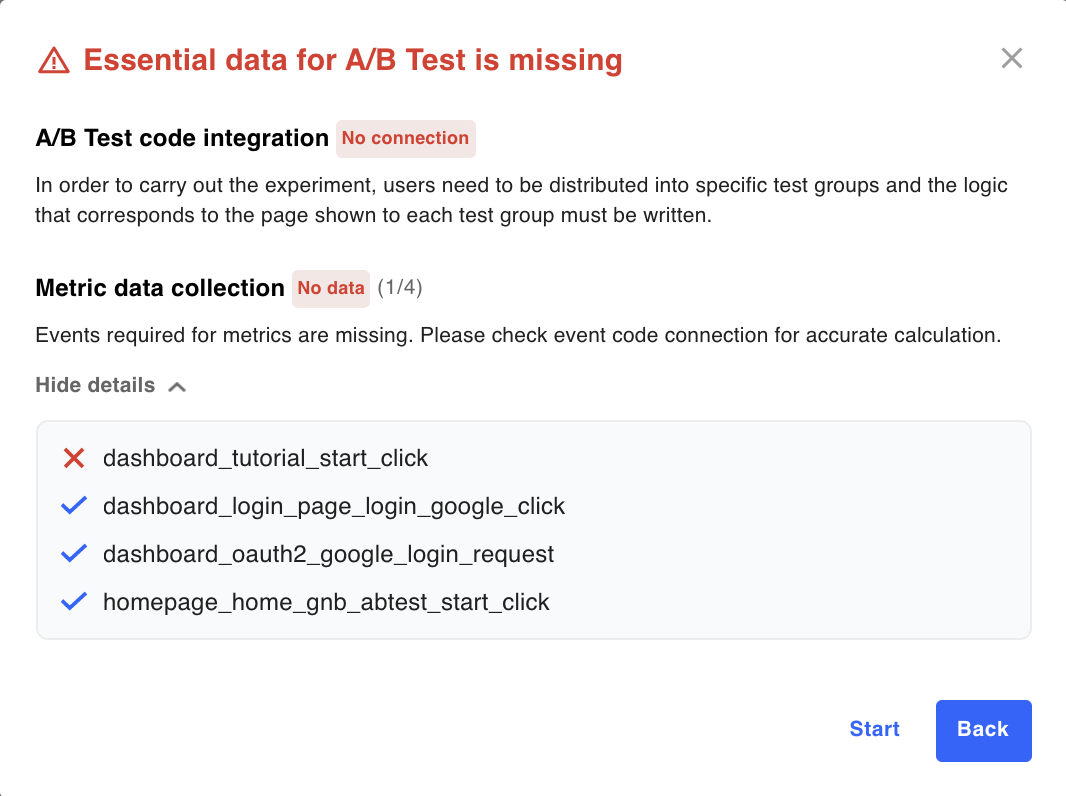Collapse details using the chevron up arrow

[177, 386]
